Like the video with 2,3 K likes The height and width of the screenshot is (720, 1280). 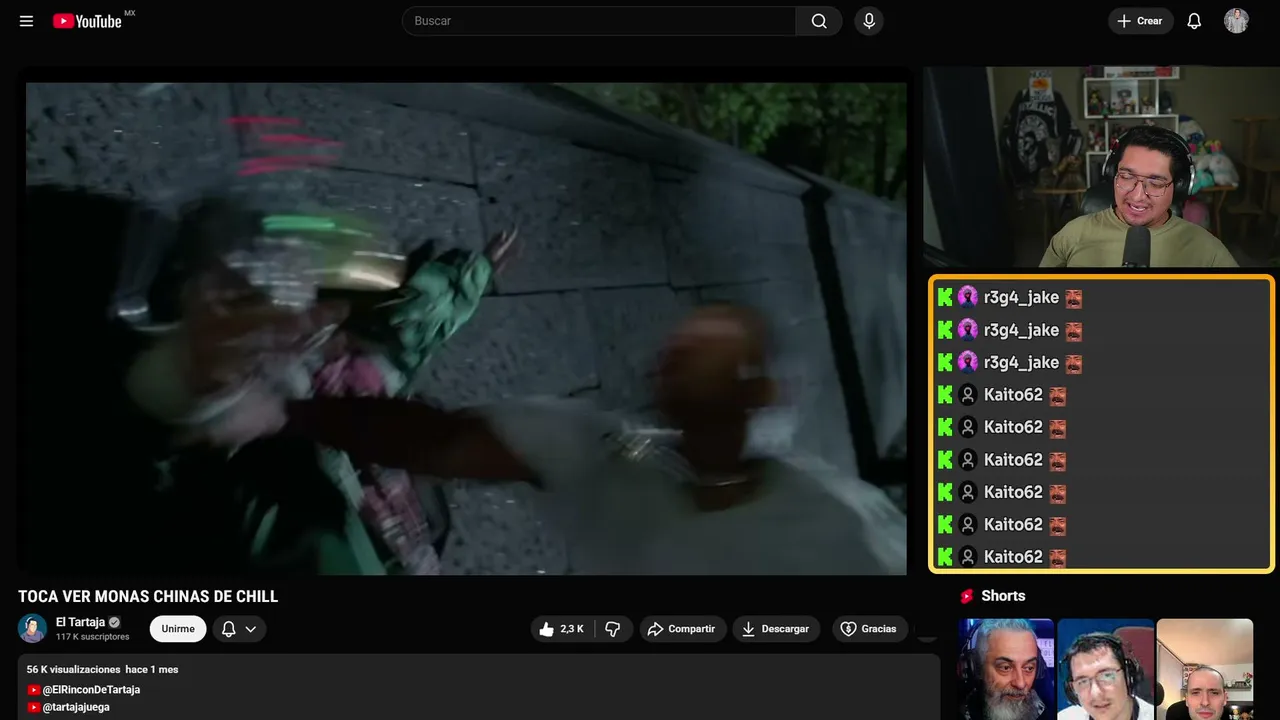(563, 629)
